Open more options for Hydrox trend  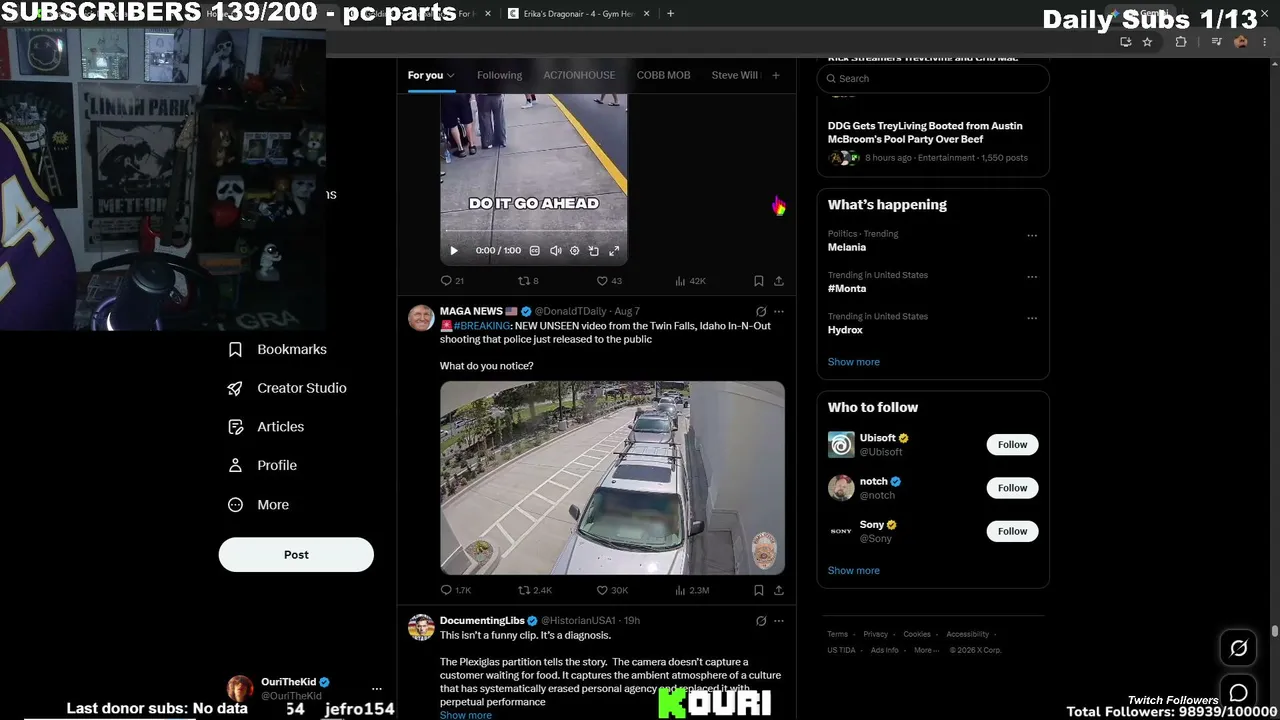point(1032,318)
